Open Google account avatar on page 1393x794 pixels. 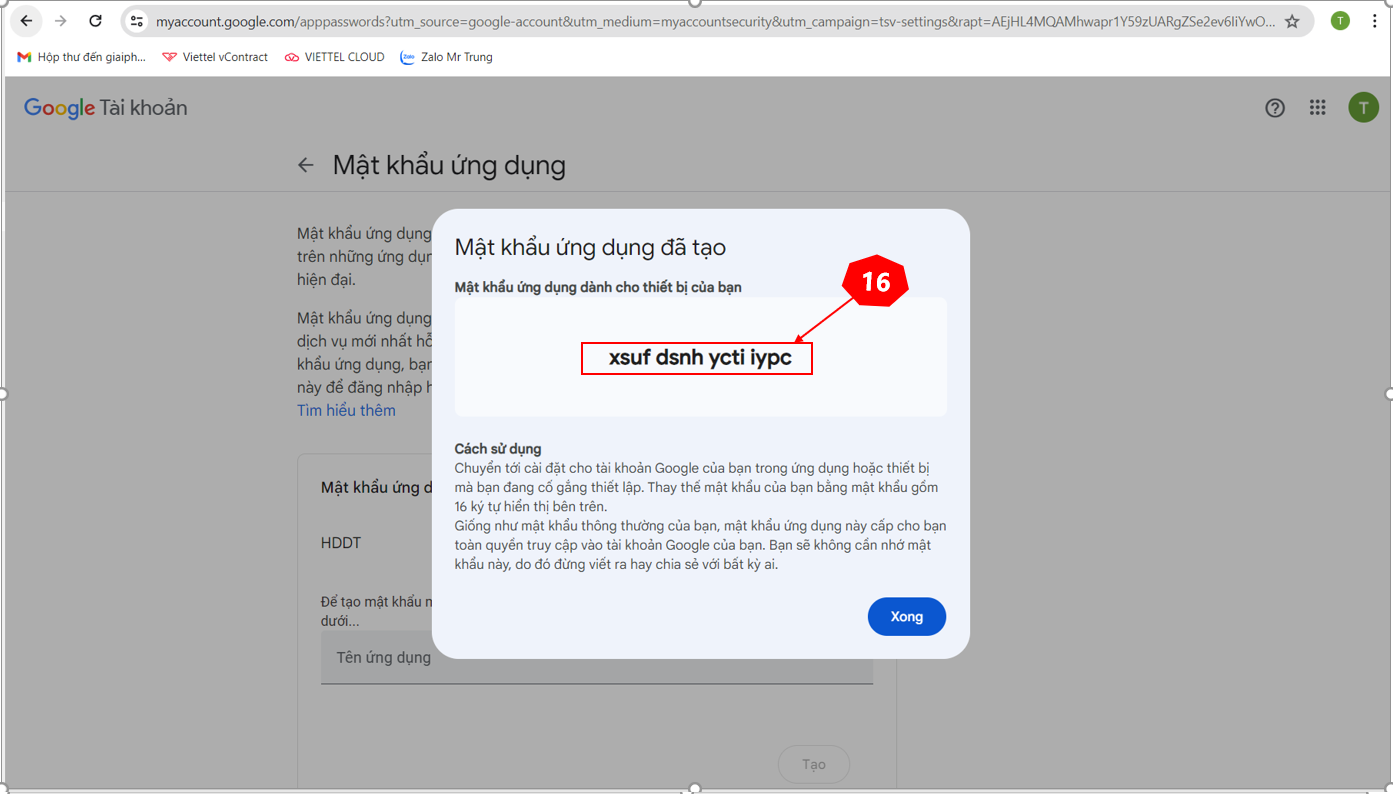pyautogui.click(x=1363, y=108)
